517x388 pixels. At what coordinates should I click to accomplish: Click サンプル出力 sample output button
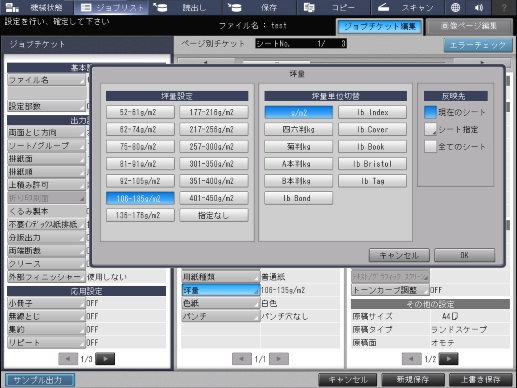tap(40, 380)
